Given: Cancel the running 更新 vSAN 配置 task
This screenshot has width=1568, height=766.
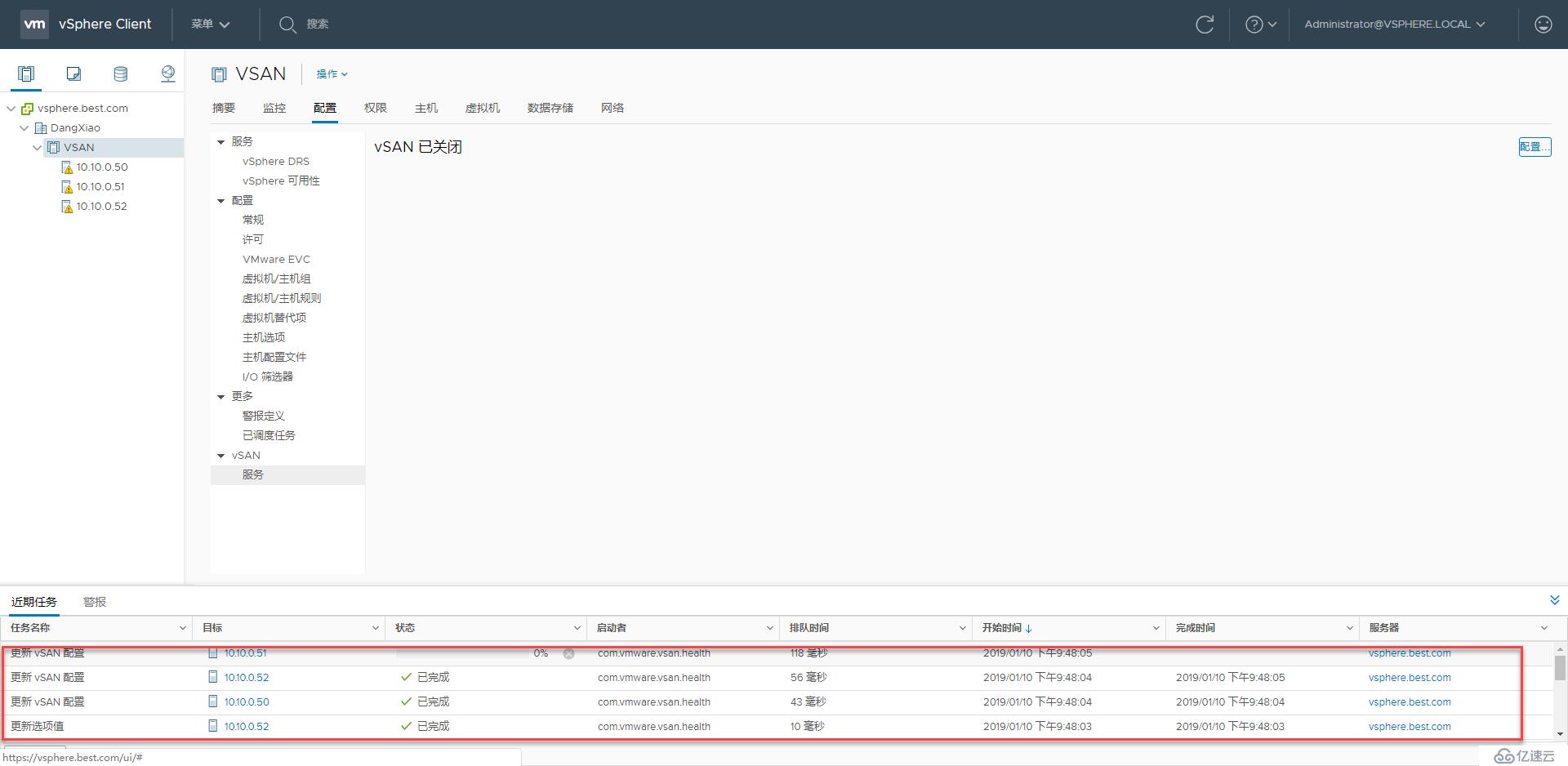Looking at the screenshot, I should (568, 653).
